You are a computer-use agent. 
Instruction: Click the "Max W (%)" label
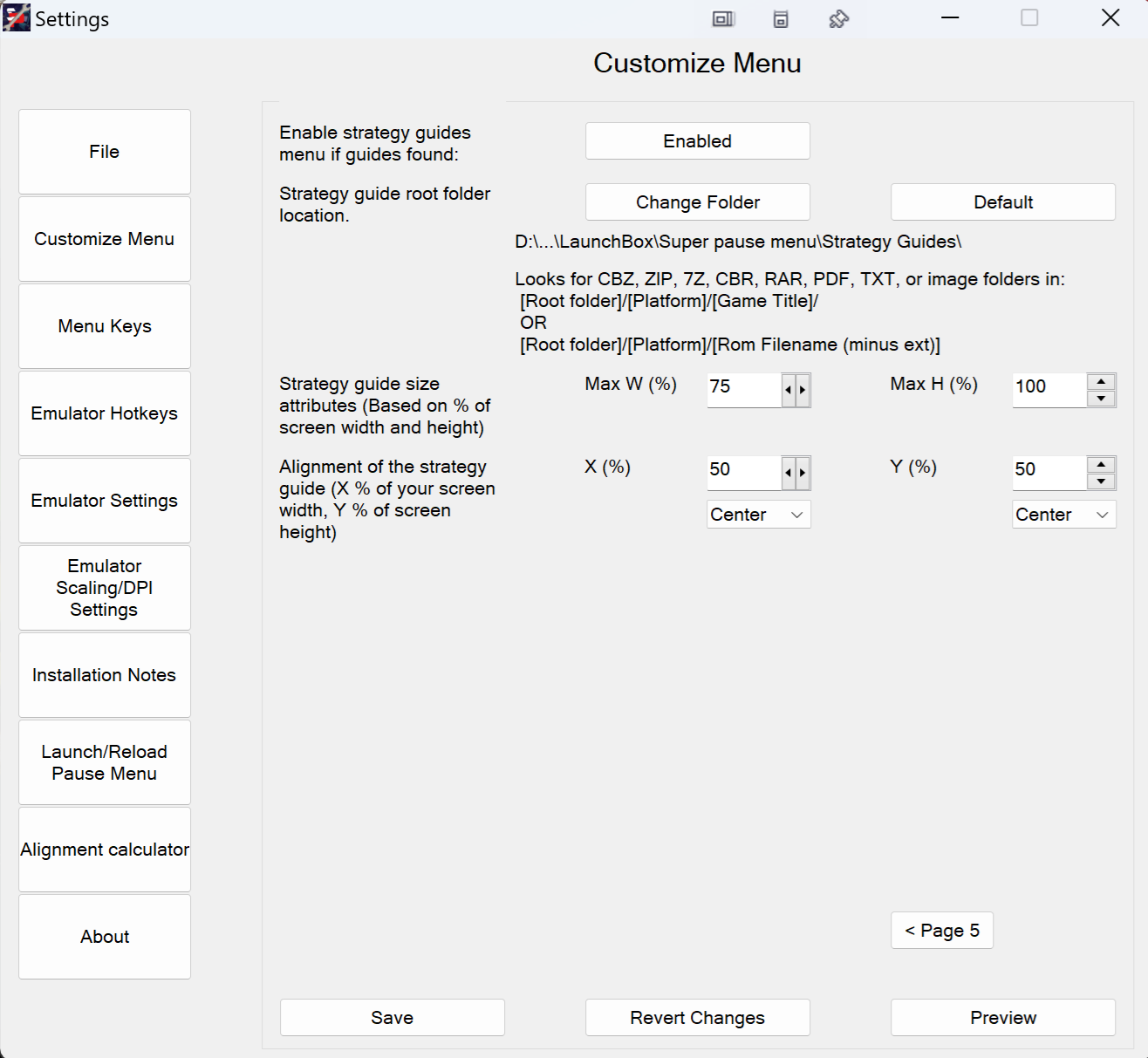tap(631, 384)
